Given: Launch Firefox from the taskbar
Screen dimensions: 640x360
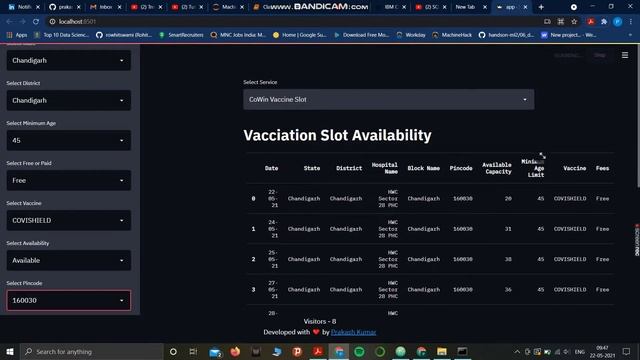Looking at the screenshot, I should pyautogui.click(x=236, y=351).
